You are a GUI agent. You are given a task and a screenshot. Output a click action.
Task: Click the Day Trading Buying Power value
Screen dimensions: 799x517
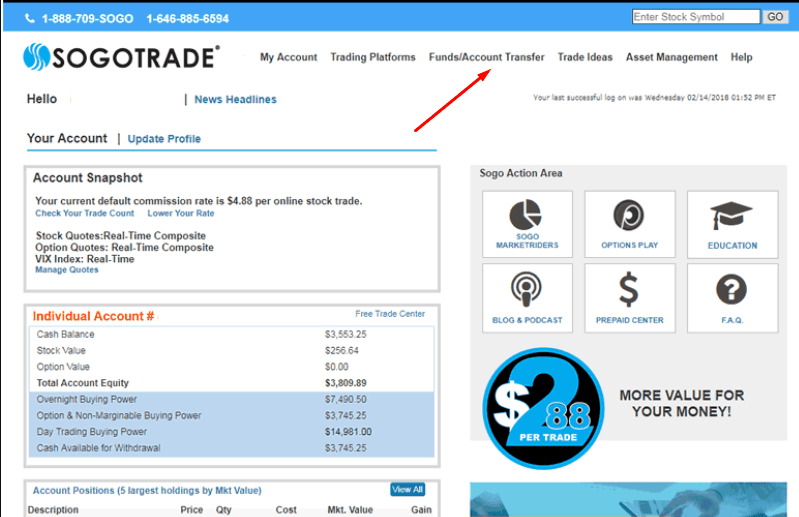pyautogui.click(x=348, y=432)
